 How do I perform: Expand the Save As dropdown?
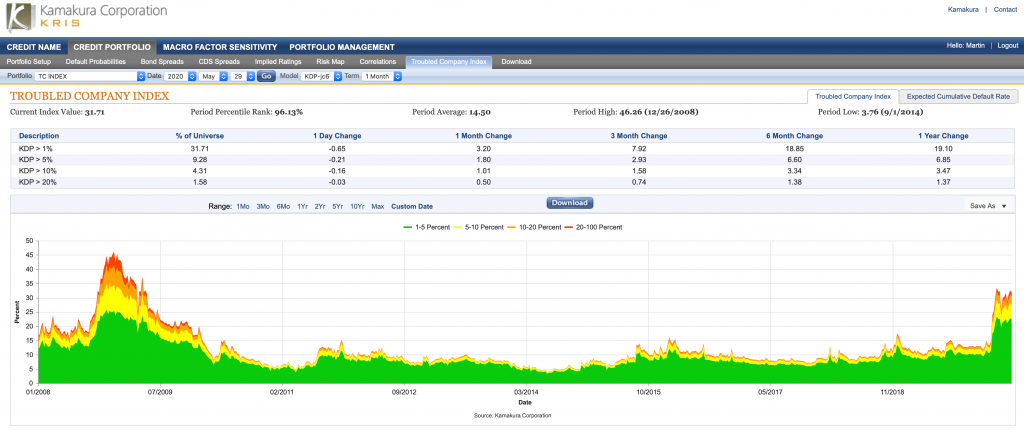(x=987, y=206)
